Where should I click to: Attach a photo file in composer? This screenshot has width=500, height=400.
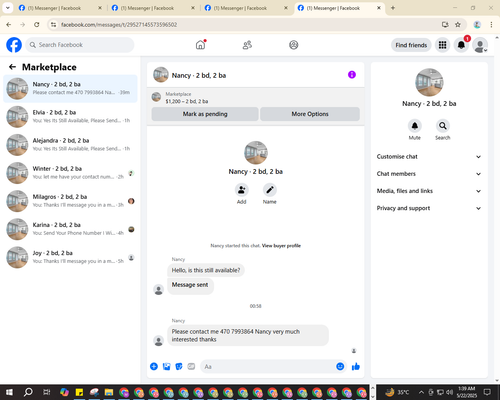[166, 367]
